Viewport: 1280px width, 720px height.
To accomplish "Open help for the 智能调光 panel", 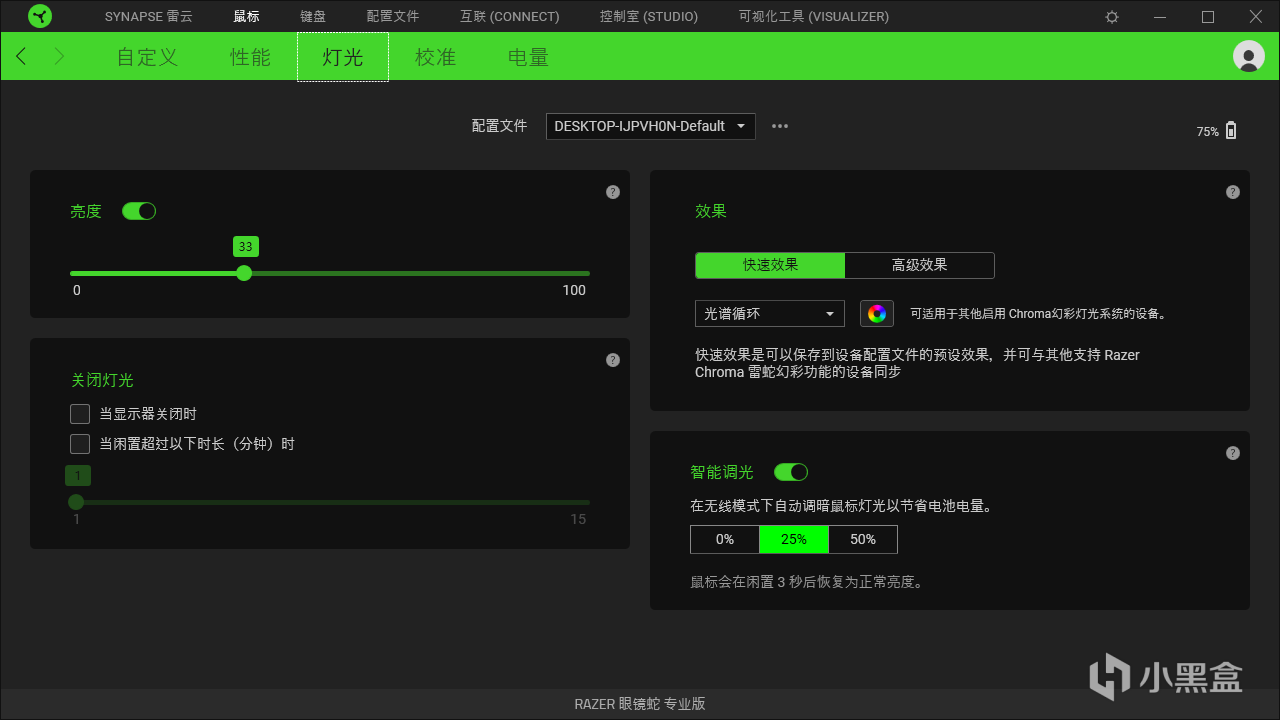I will (x=1233, y=453).
